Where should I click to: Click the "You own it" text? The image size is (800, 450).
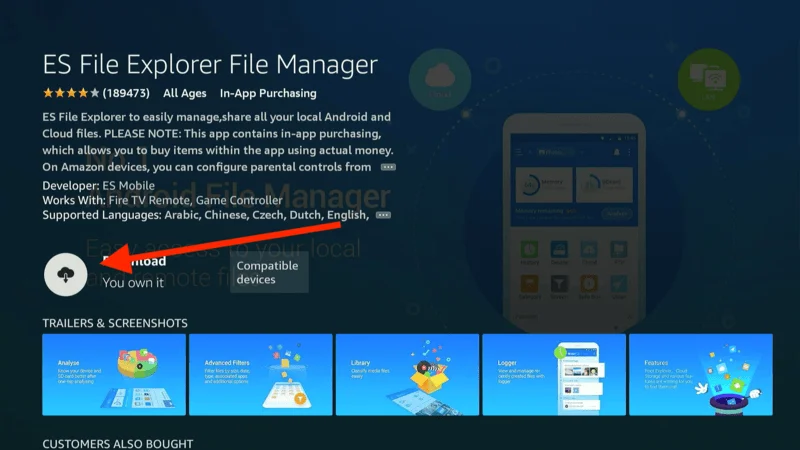tap(133, 283)
